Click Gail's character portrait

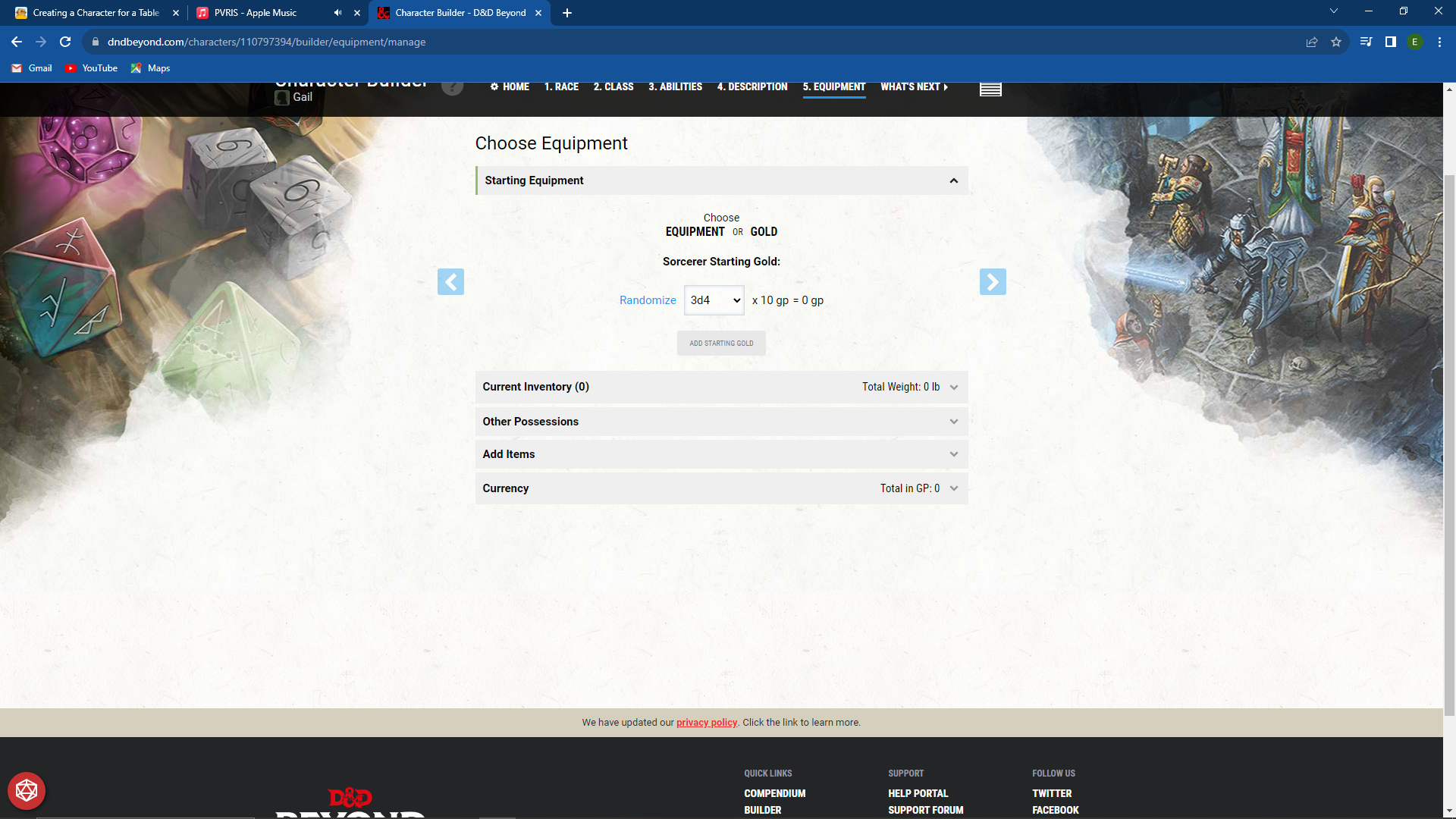coord(282,97)
